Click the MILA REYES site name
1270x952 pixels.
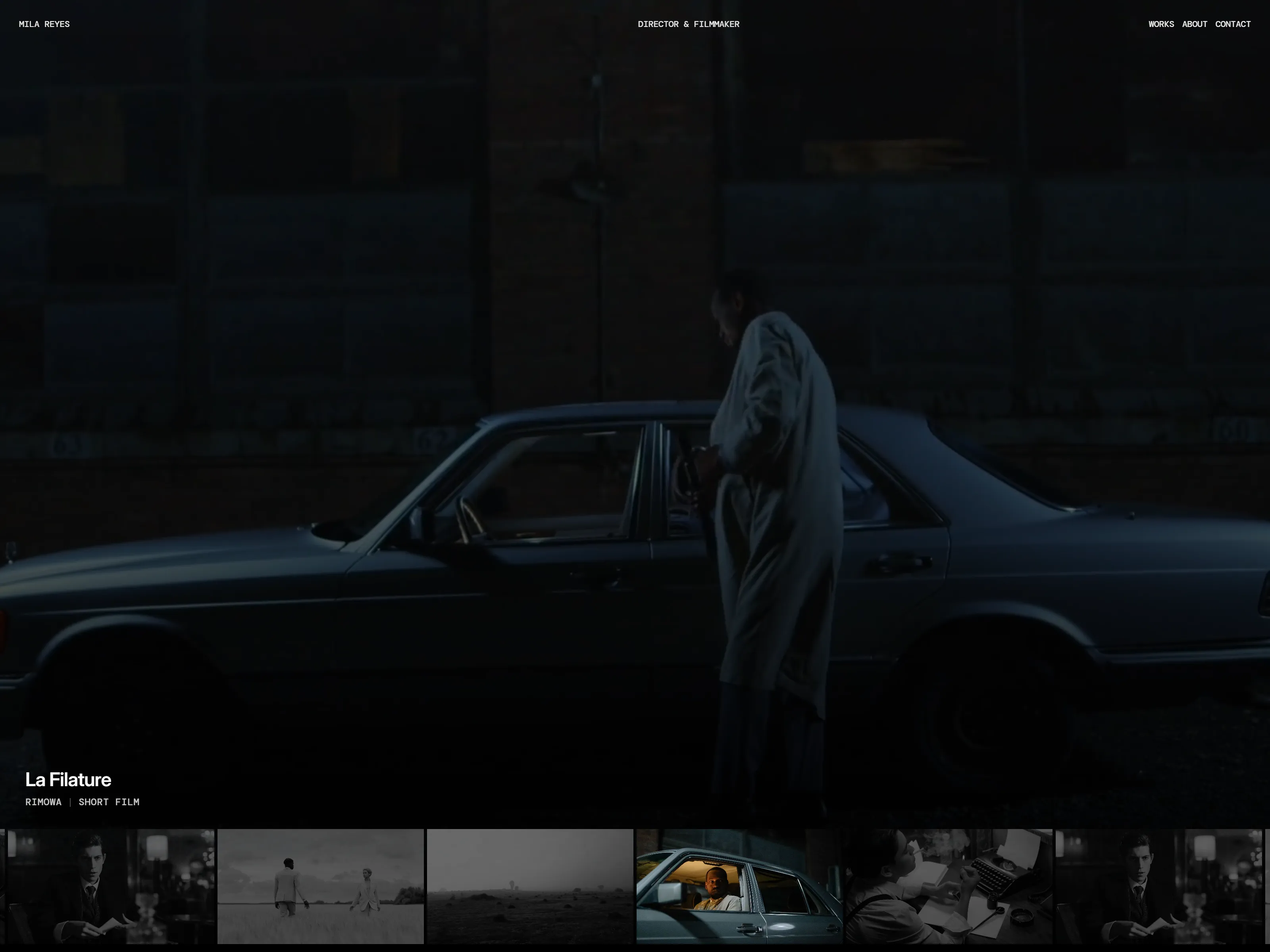pyautogui.click(x=44, y=24)
